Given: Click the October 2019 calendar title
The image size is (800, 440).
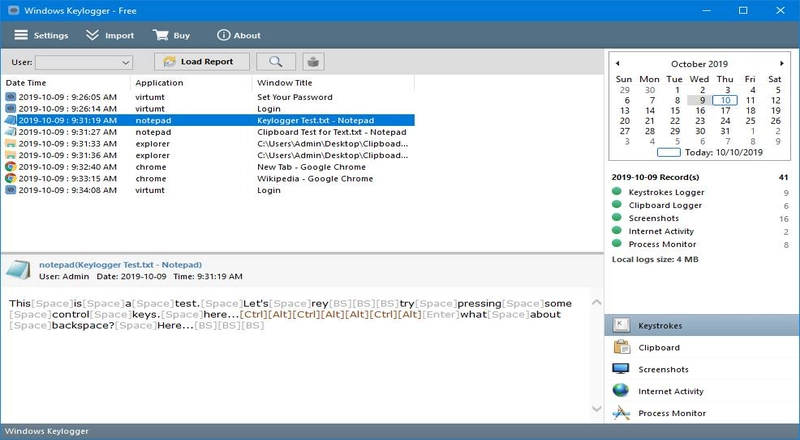Looking at the screenshot, I should (699, 64).
